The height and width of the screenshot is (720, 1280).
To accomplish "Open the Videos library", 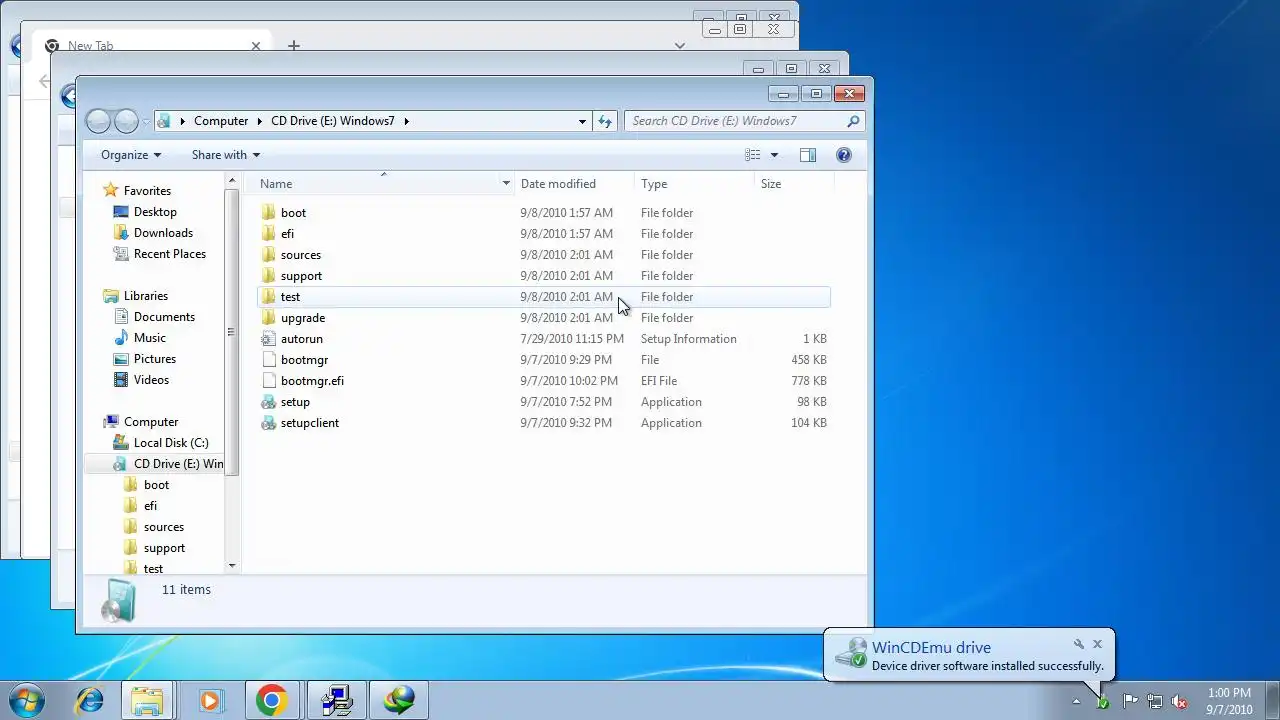I will pos(151,380).
